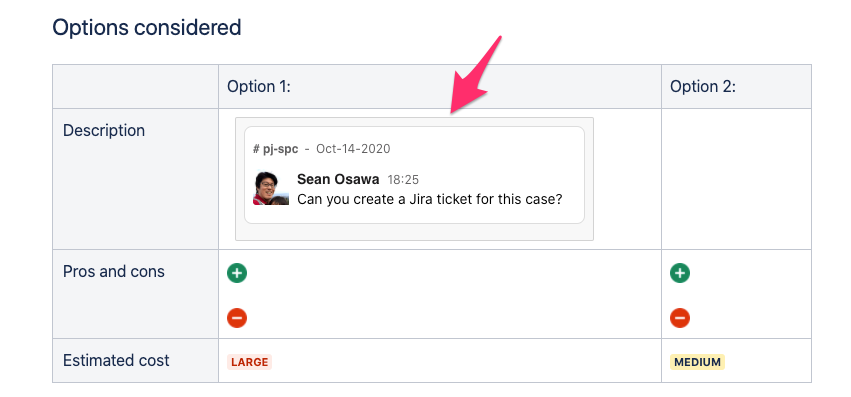The image size is (851, 397).
Task: Click the red minus icon under Option 2
Action: point(680,318)
